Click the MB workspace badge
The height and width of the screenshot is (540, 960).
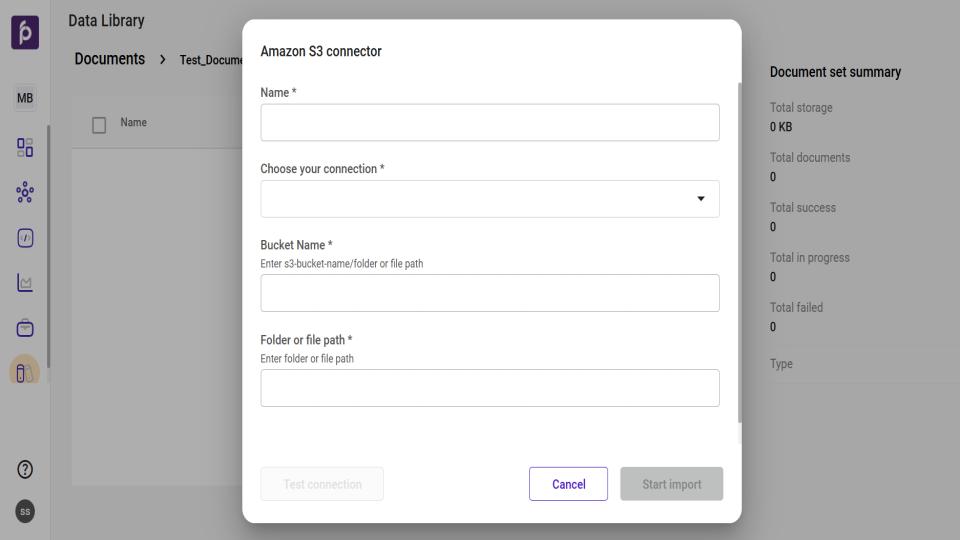(x=25, y=98)
